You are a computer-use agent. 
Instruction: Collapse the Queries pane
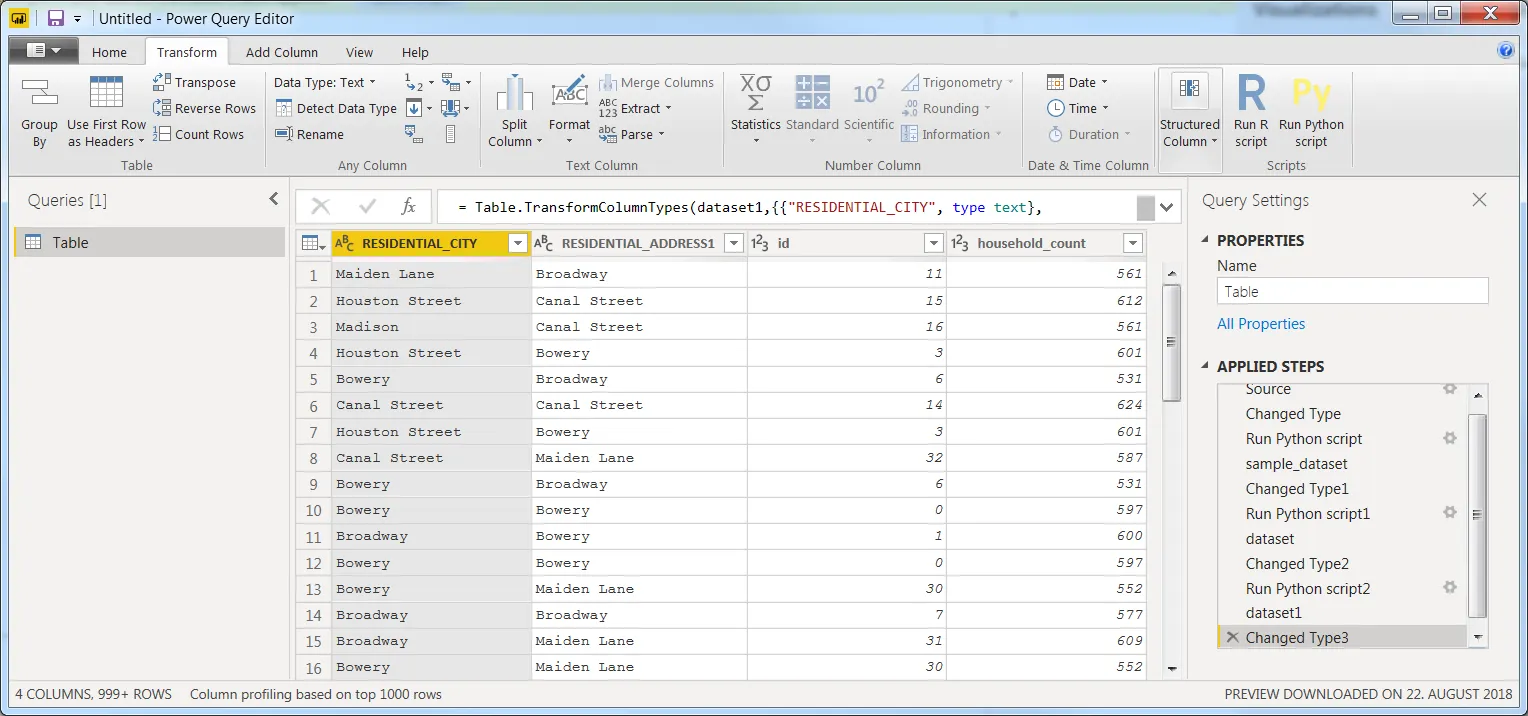coord(274,200)
